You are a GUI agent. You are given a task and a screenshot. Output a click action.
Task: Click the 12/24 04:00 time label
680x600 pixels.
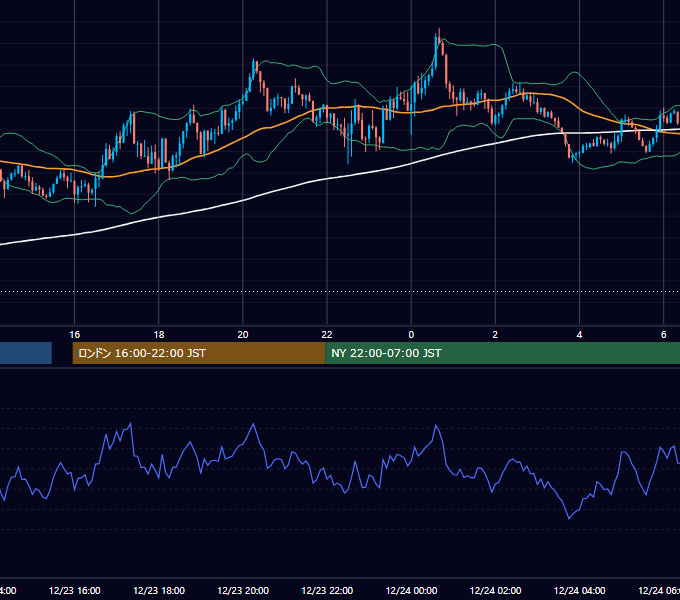point(579,590)
